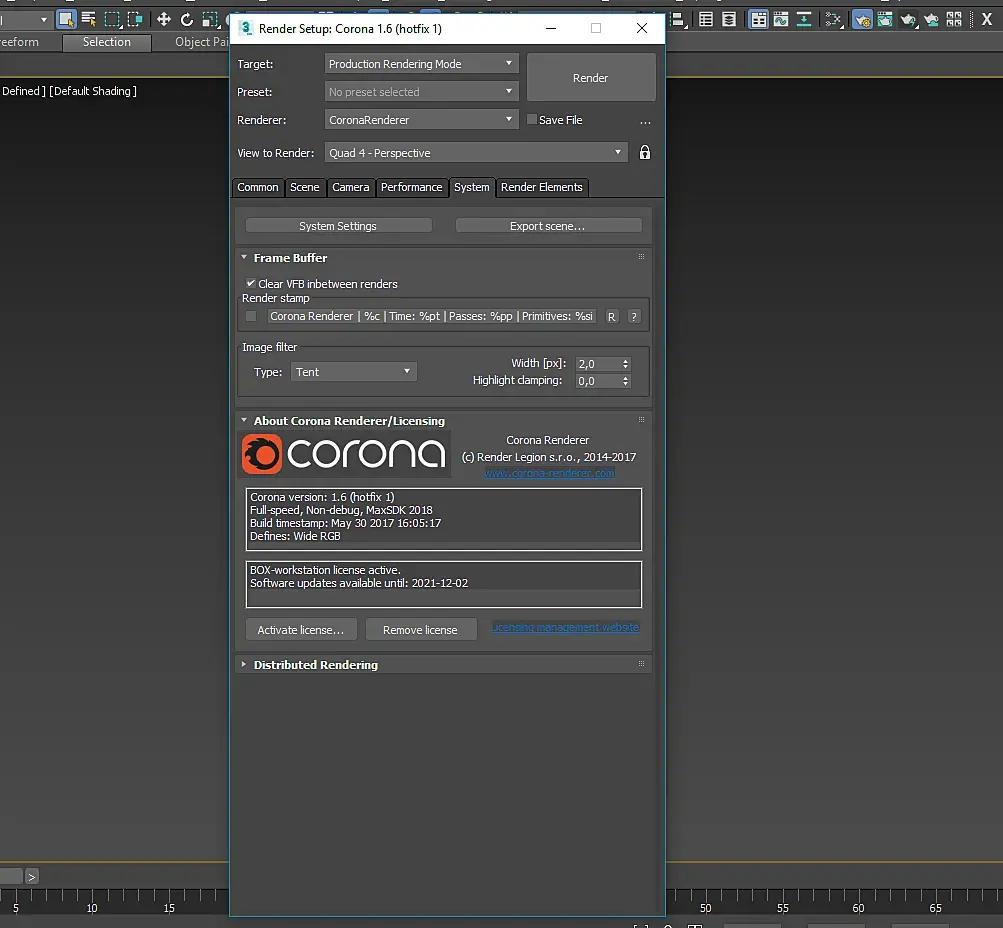Open the www.corona-renderer.com link
This screenshot has width=1003, height=928.
(549, 473)
